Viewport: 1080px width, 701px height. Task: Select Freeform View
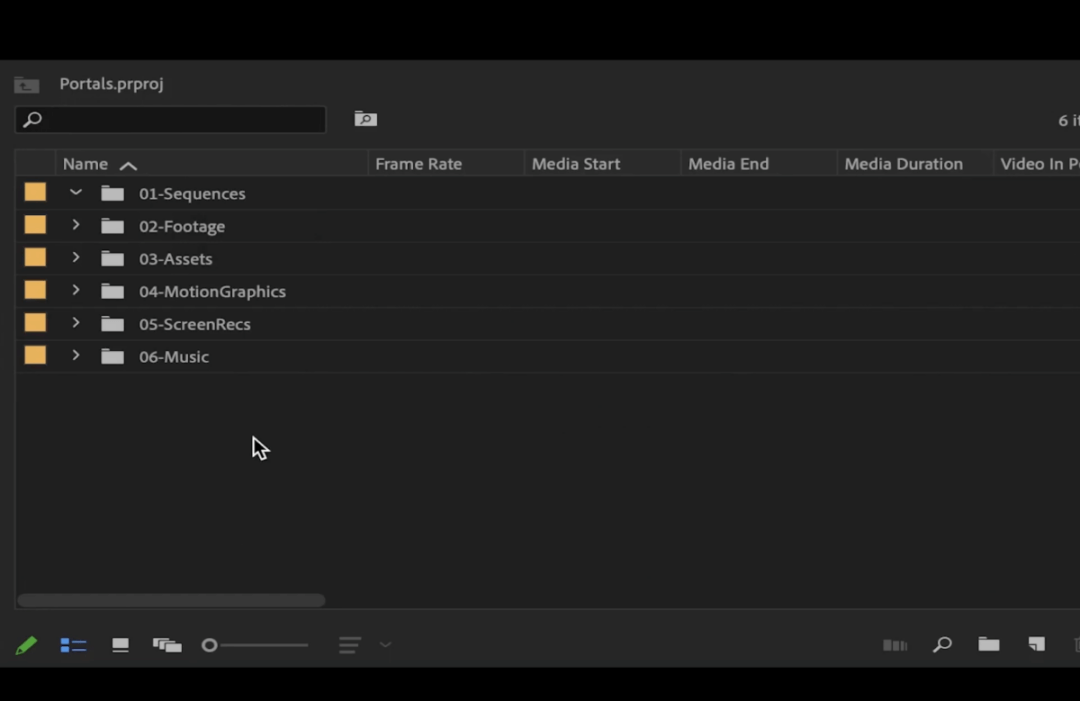tap(167, 645)
